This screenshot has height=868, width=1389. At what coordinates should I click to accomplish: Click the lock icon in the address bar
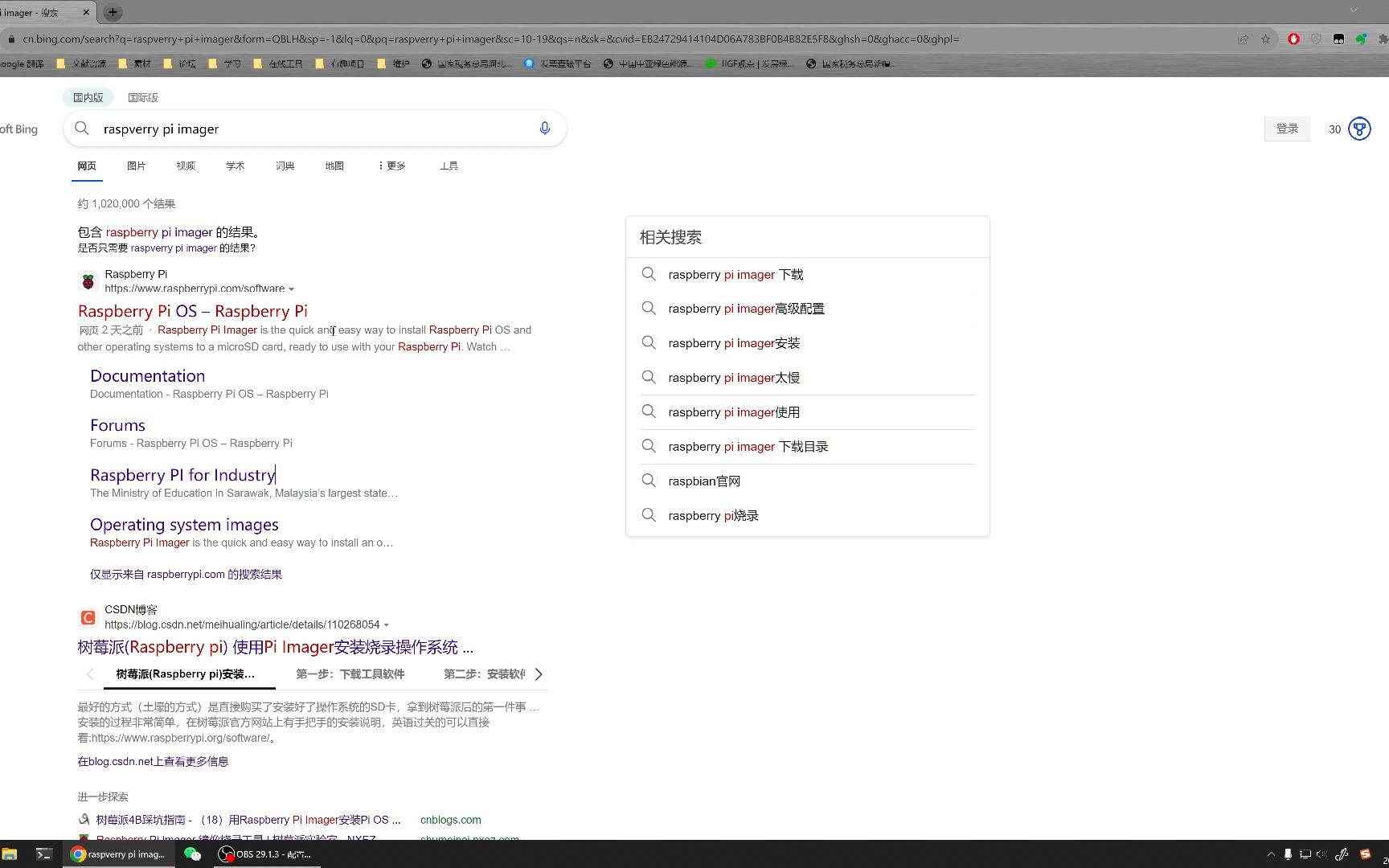pos(11,39)
